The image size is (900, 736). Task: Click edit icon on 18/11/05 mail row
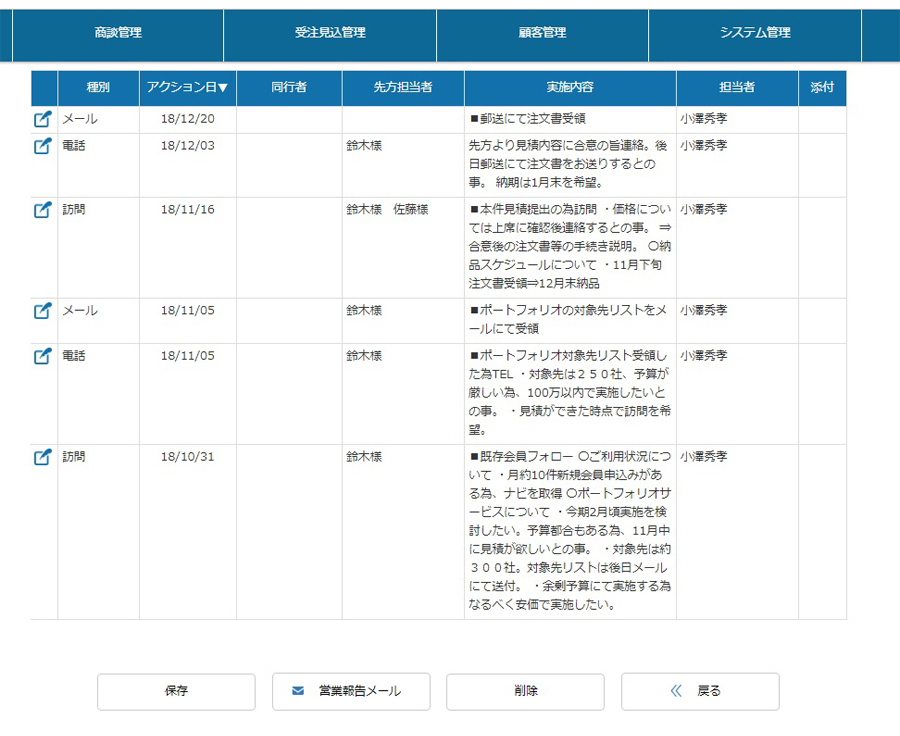pos(42,311)
